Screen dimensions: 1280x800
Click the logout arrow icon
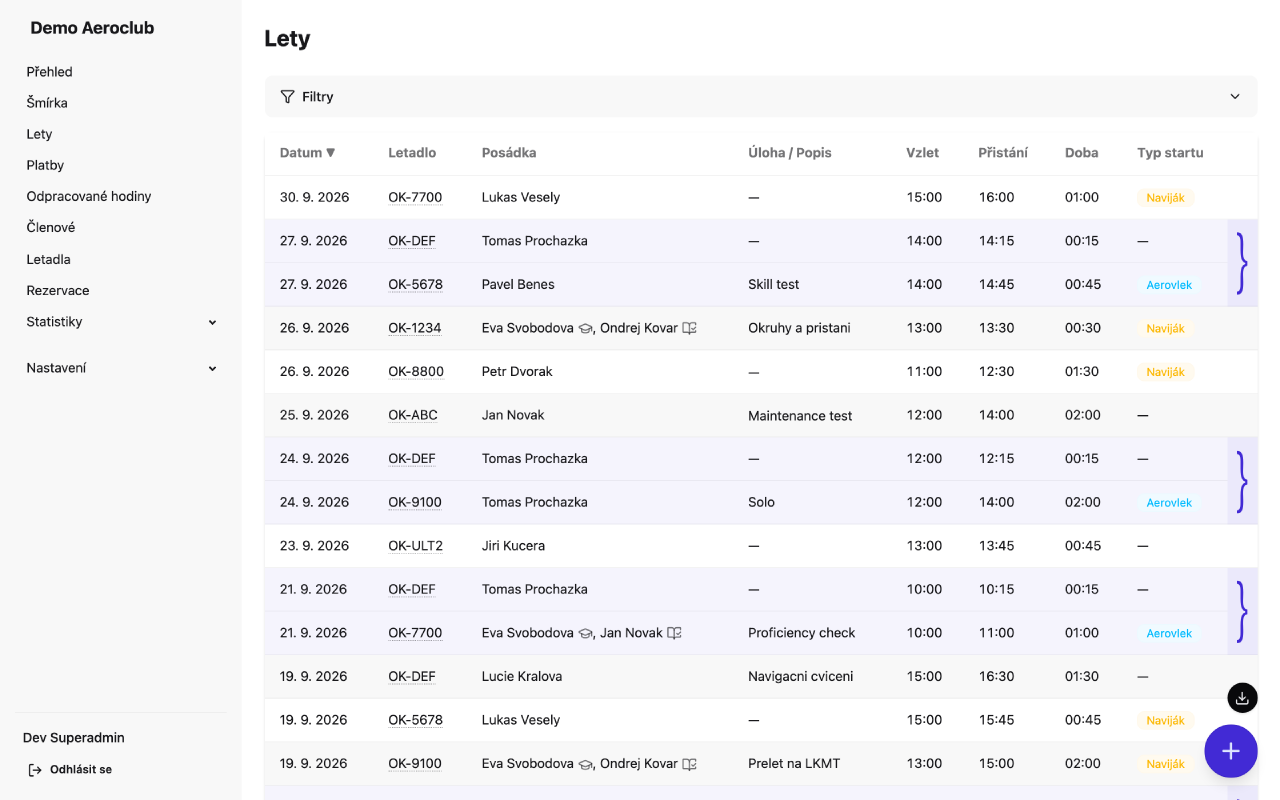pos(35,770)
